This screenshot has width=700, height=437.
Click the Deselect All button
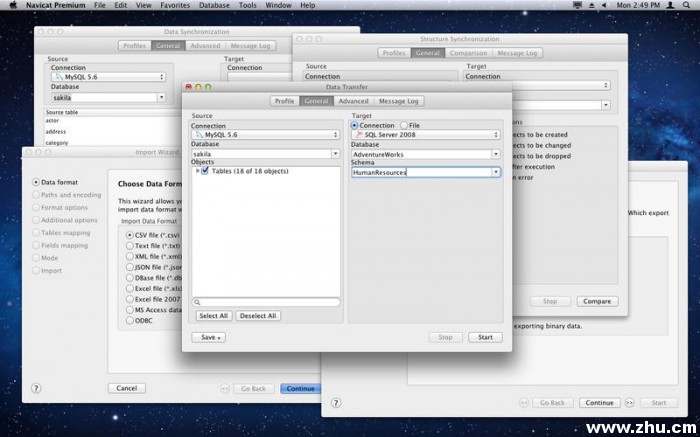click(x=258, y=315)
